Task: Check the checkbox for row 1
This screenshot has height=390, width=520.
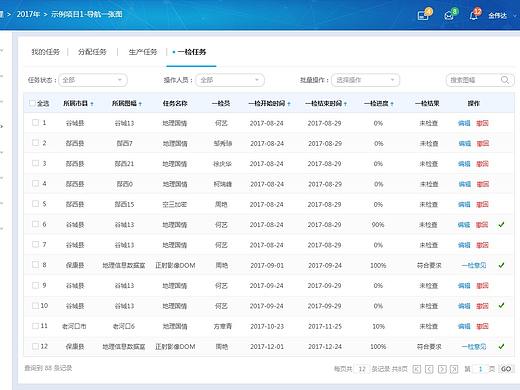Action: (x=35, y=123)
